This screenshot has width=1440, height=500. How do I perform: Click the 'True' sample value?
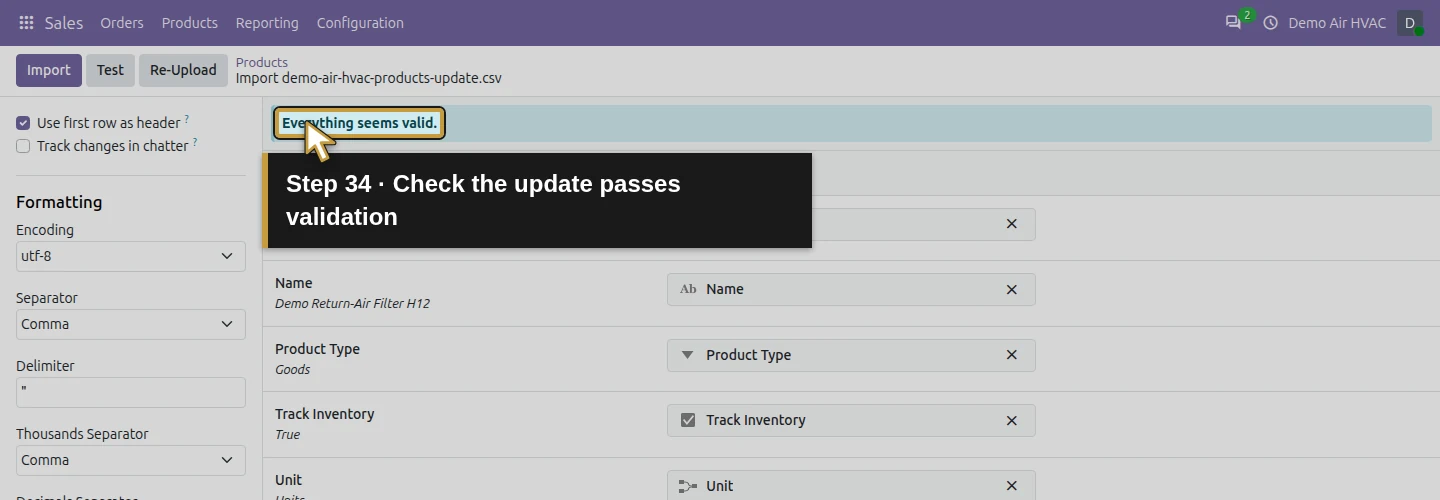point(287,434)
